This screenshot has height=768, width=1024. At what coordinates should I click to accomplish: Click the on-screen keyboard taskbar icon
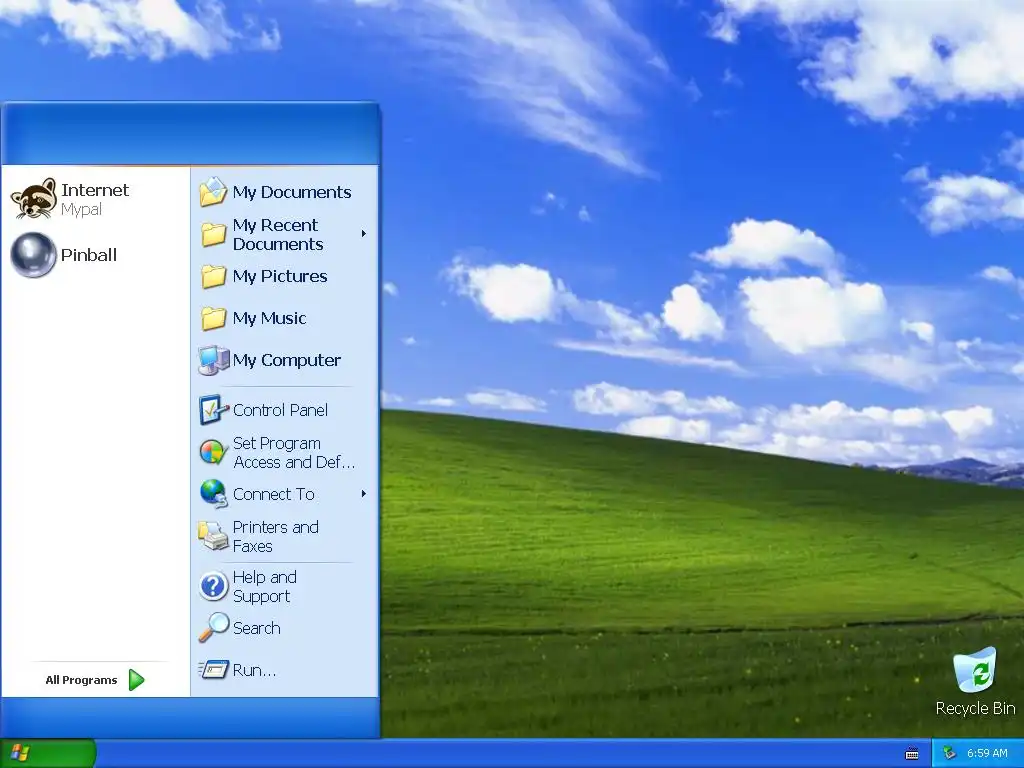click(912, 754)
